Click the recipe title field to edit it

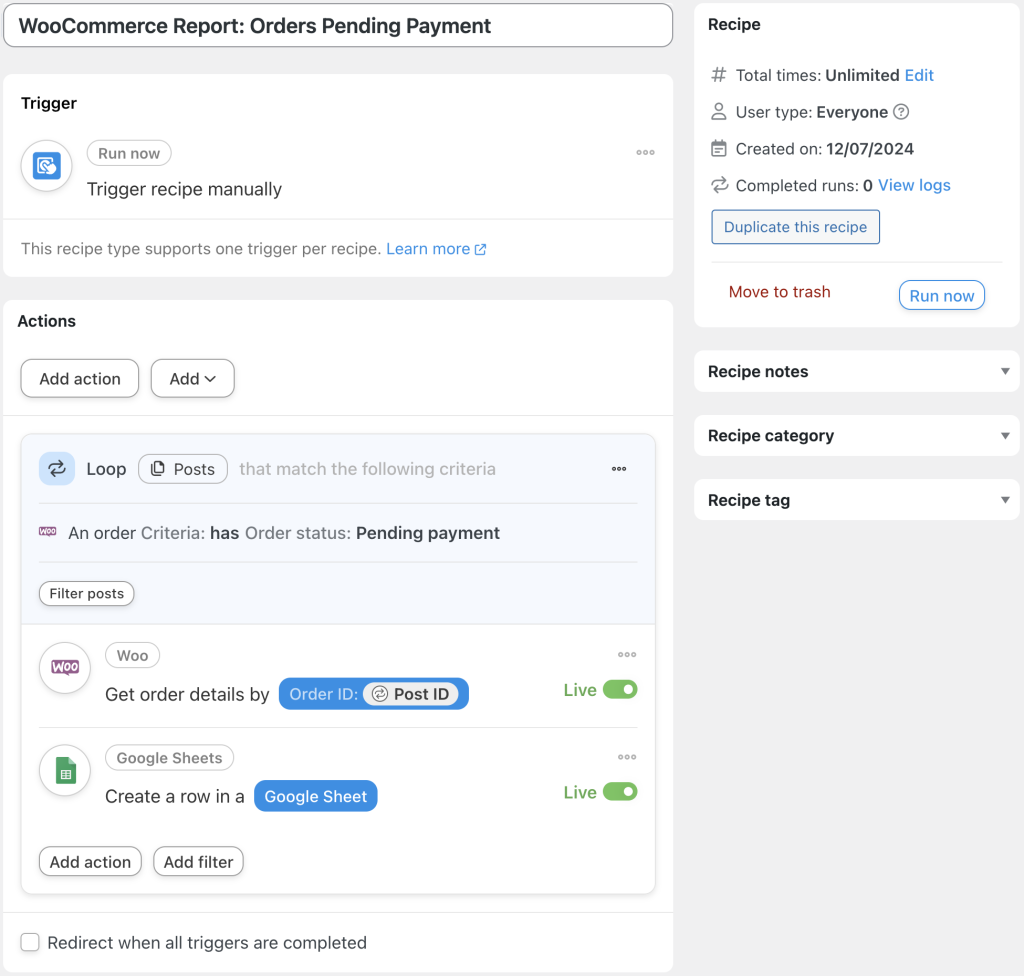[337, 25]
